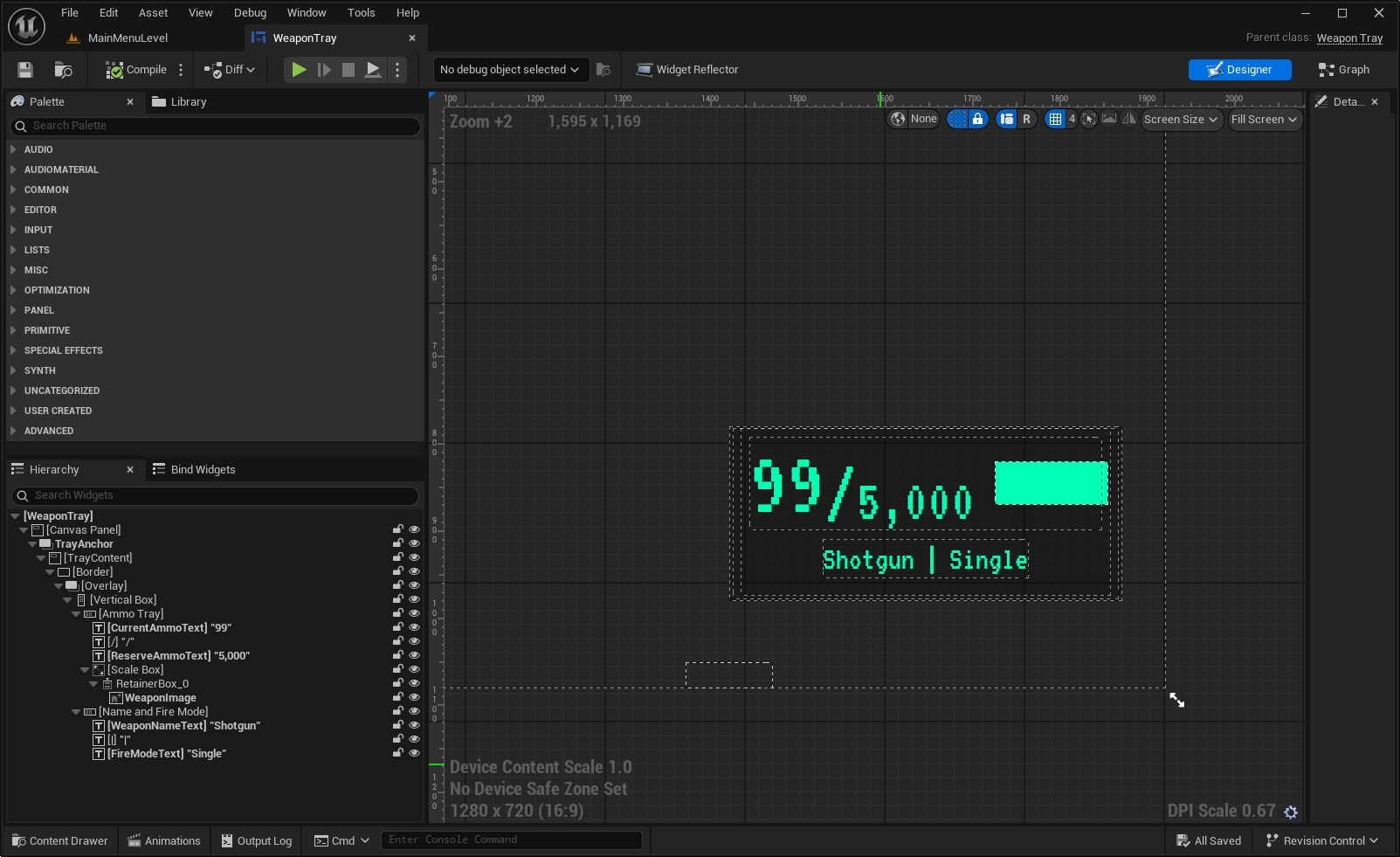The height and width of the screenshot is (857, 1400).
Task: Open the Edit menu
Action: [x=109, y=13]
